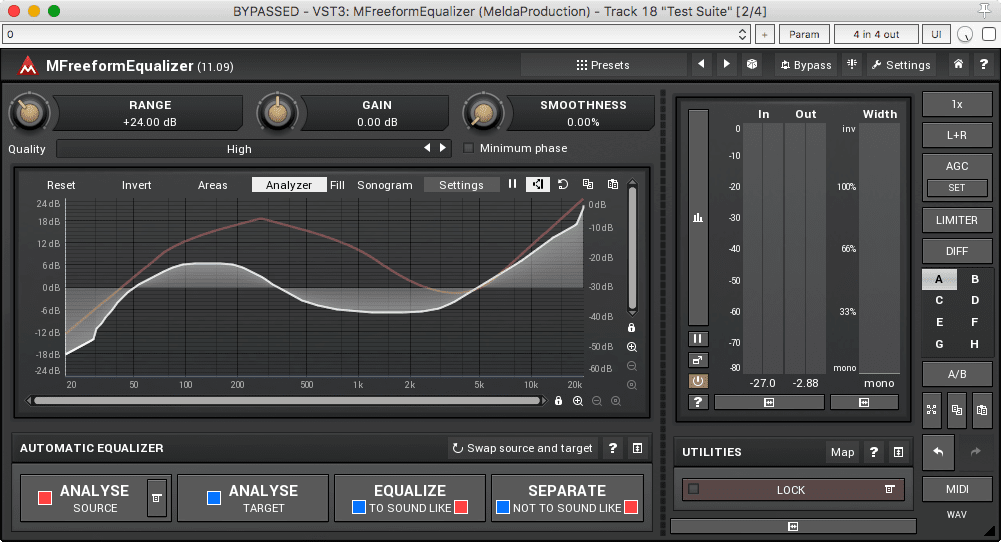Click the power icon below the meters
Viewport: 1001px width, 542px height.
698,381
